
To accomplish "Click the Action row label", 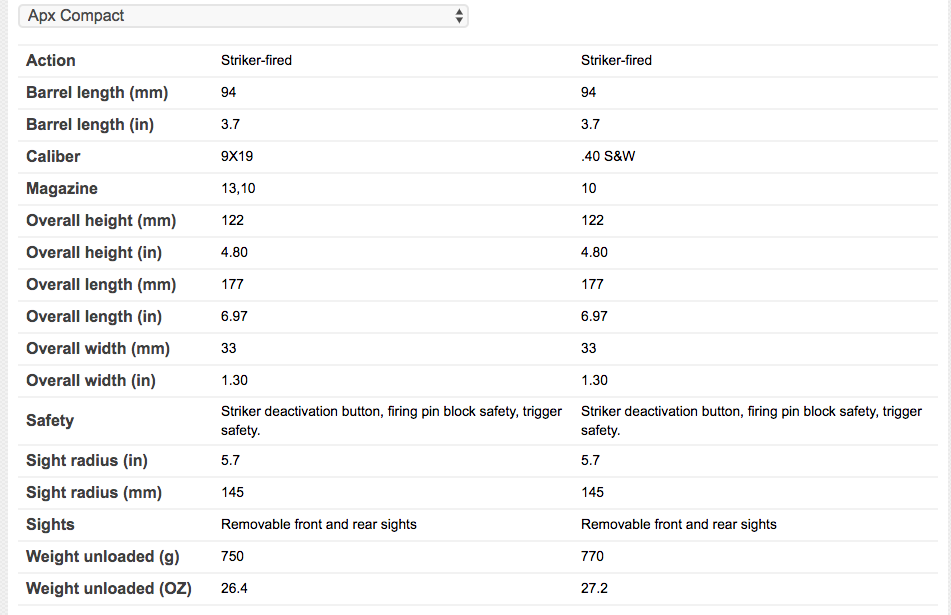I will 51,60.
